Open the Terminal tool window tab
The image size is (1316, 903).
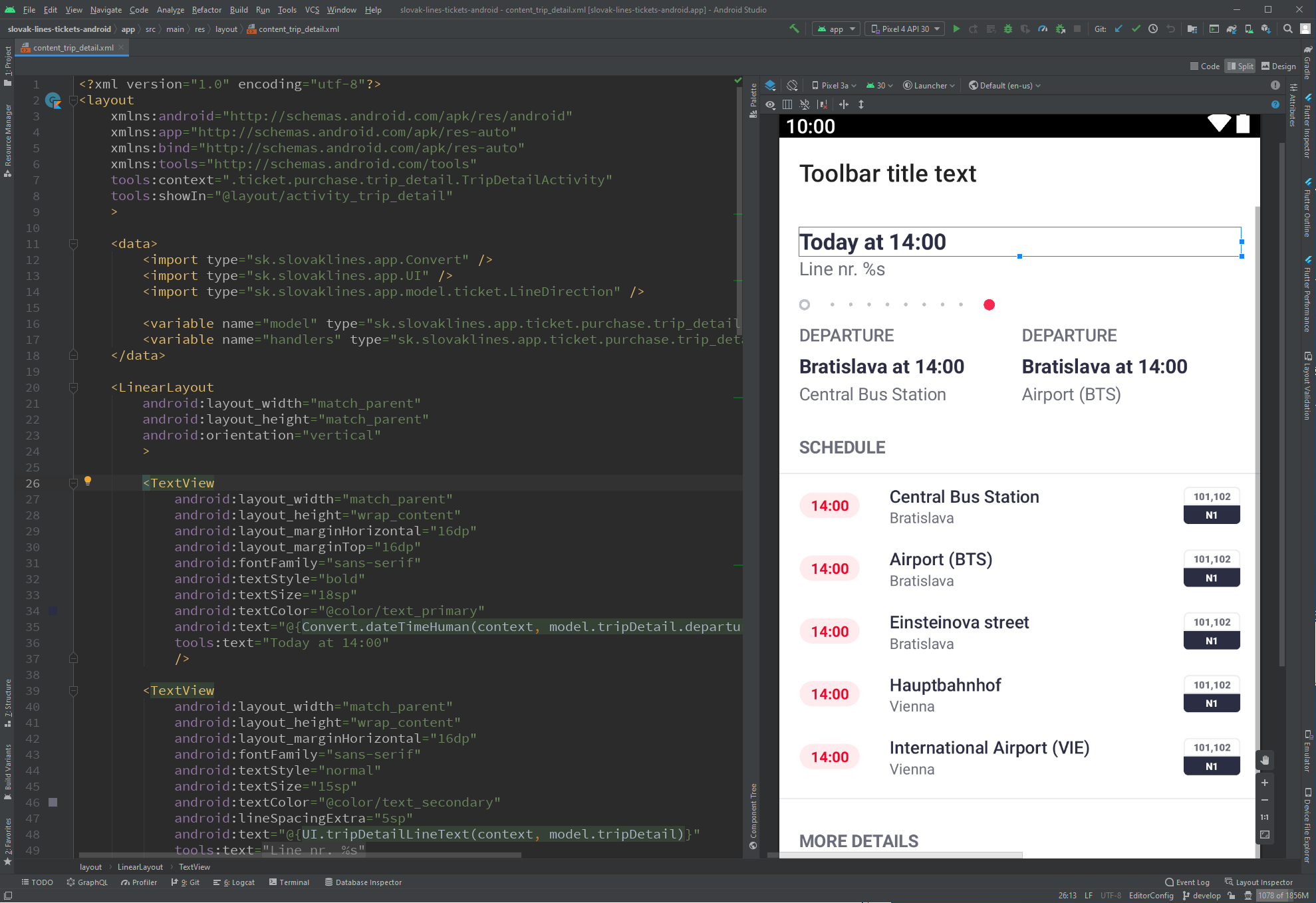click(289, 882)
